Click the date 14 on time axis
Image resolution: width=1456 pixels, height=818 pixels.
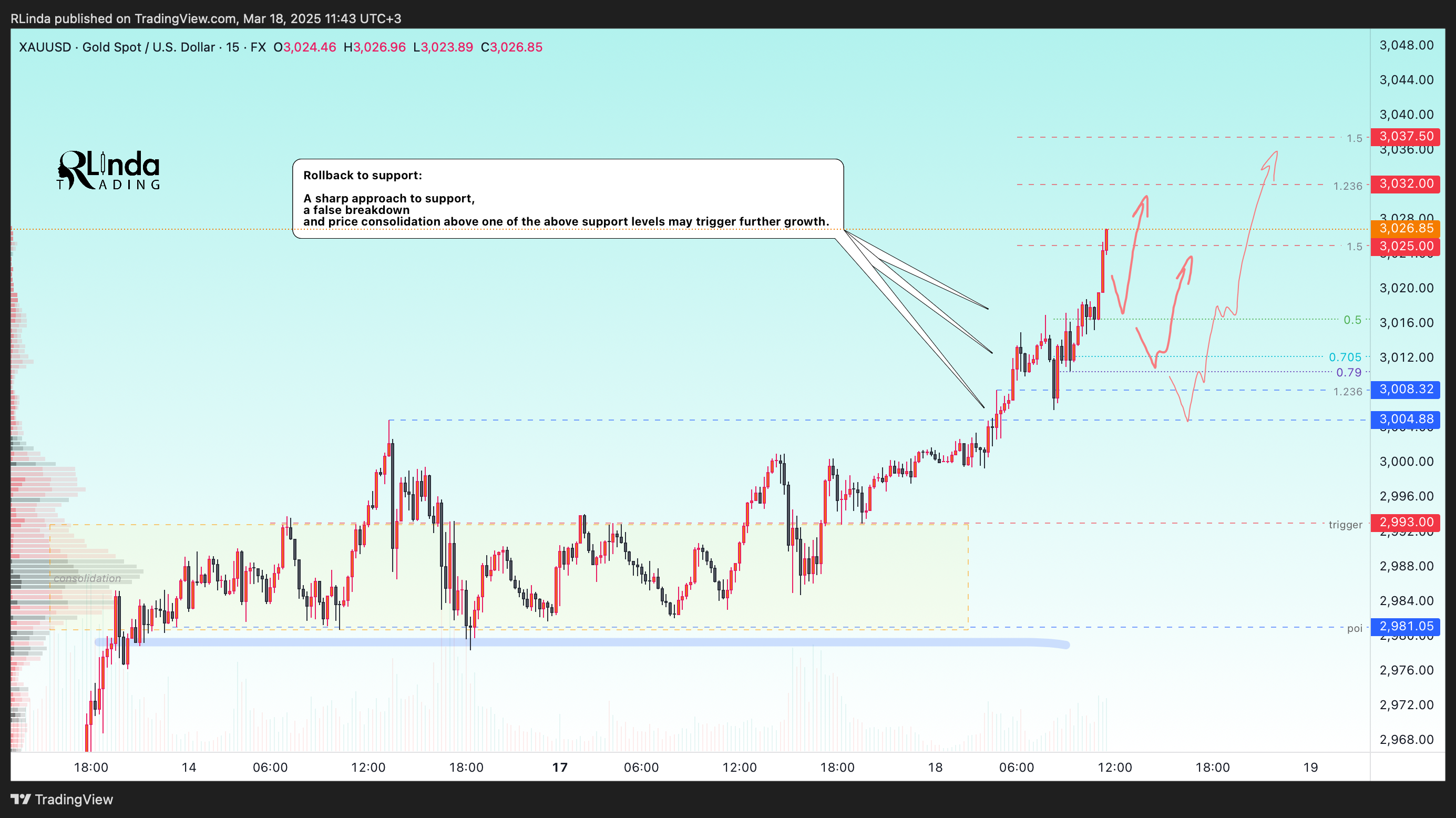pos(189,767)
